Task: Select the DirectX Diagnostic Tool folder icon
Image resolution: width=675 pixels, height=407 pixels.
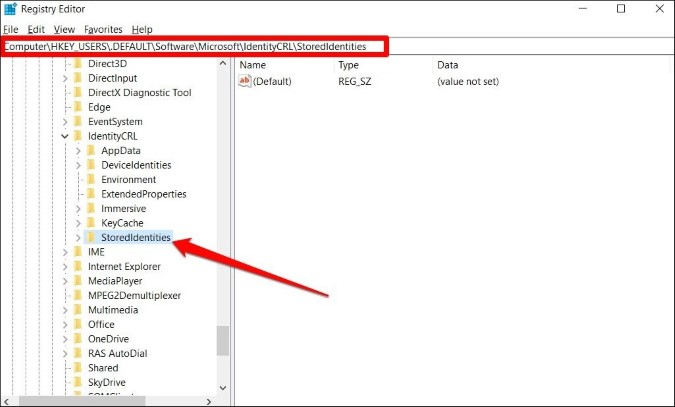Action: click(x=78, y=93)
